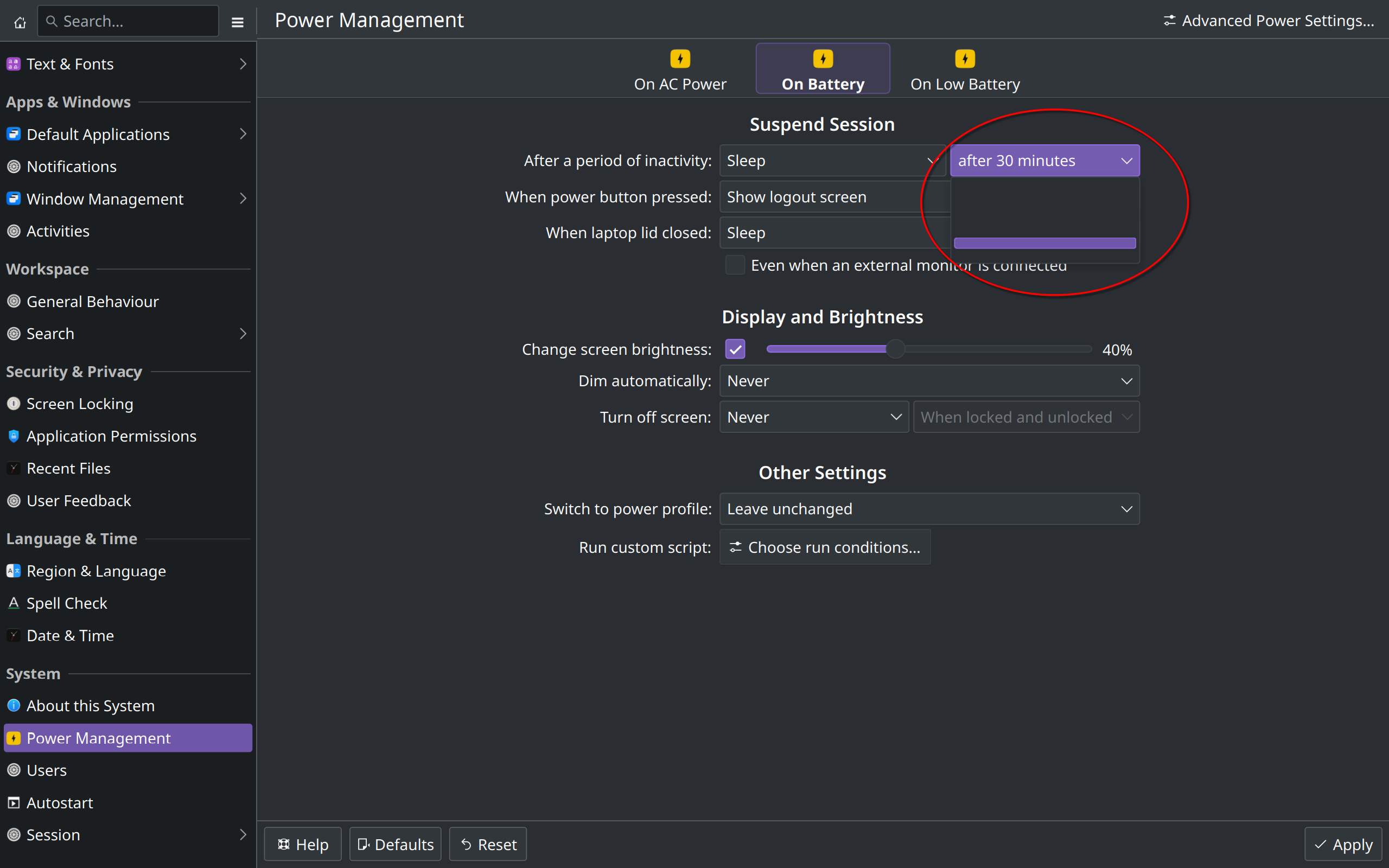Click the Autostart icon

14,802
